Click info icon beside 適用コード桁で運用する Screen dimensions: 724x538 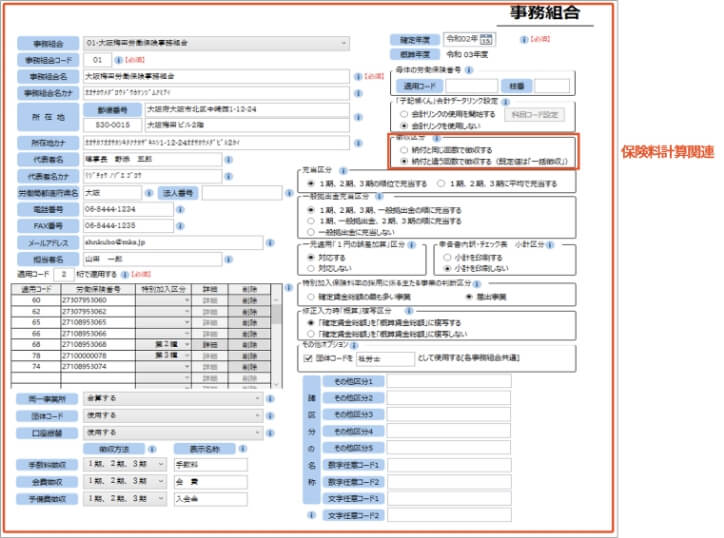pyautogui.click(x=125, y=275)
